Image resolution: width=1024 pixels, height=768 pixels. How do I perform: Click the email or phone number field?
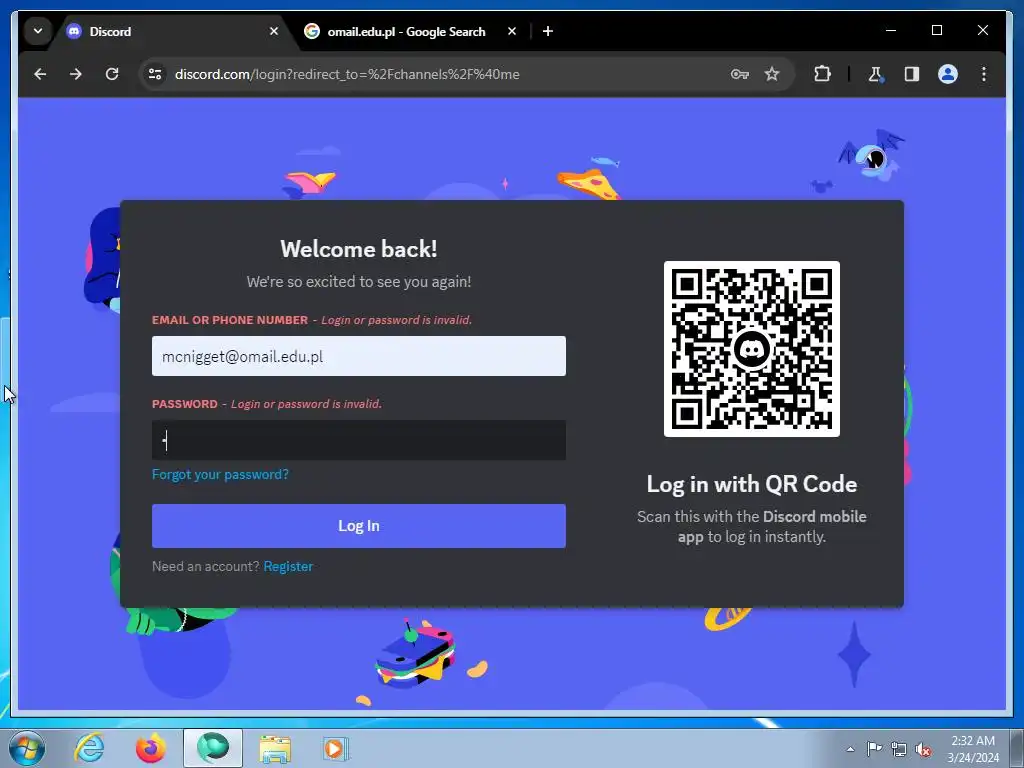point(359,356)
